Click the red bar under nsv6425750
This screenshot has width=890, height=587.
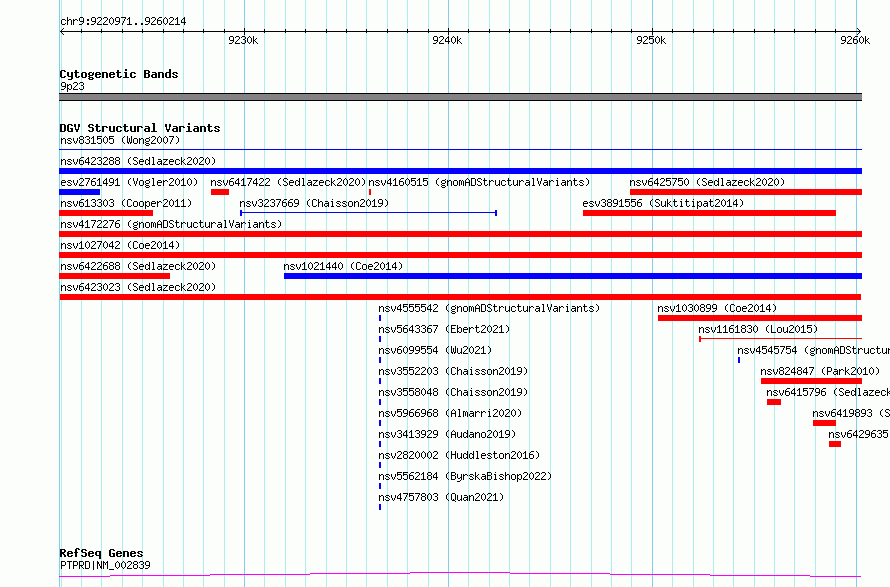click(746, 192)
